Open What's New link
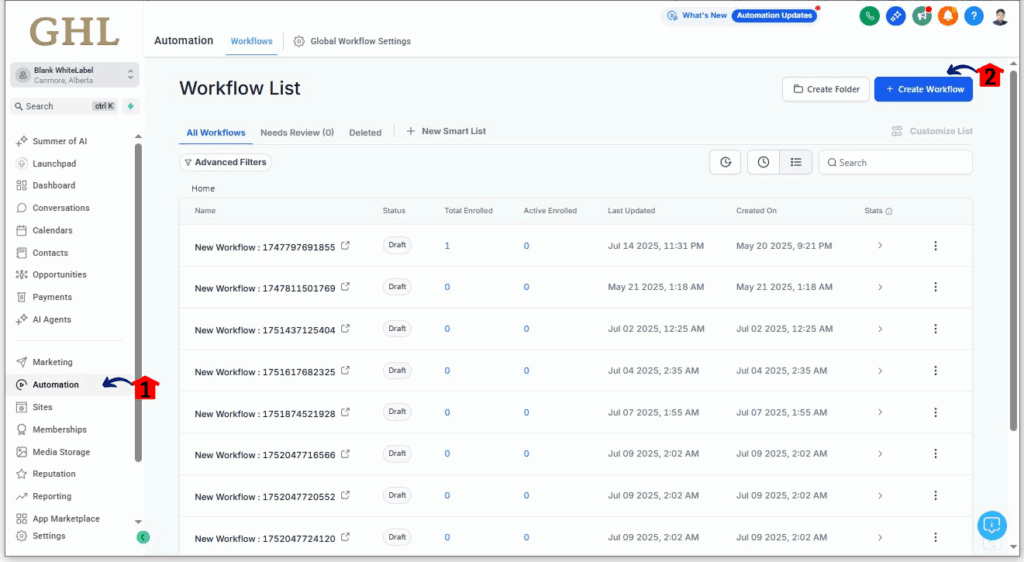The height and width of the screenshot is (562, 1024). (x=697, y=16)
